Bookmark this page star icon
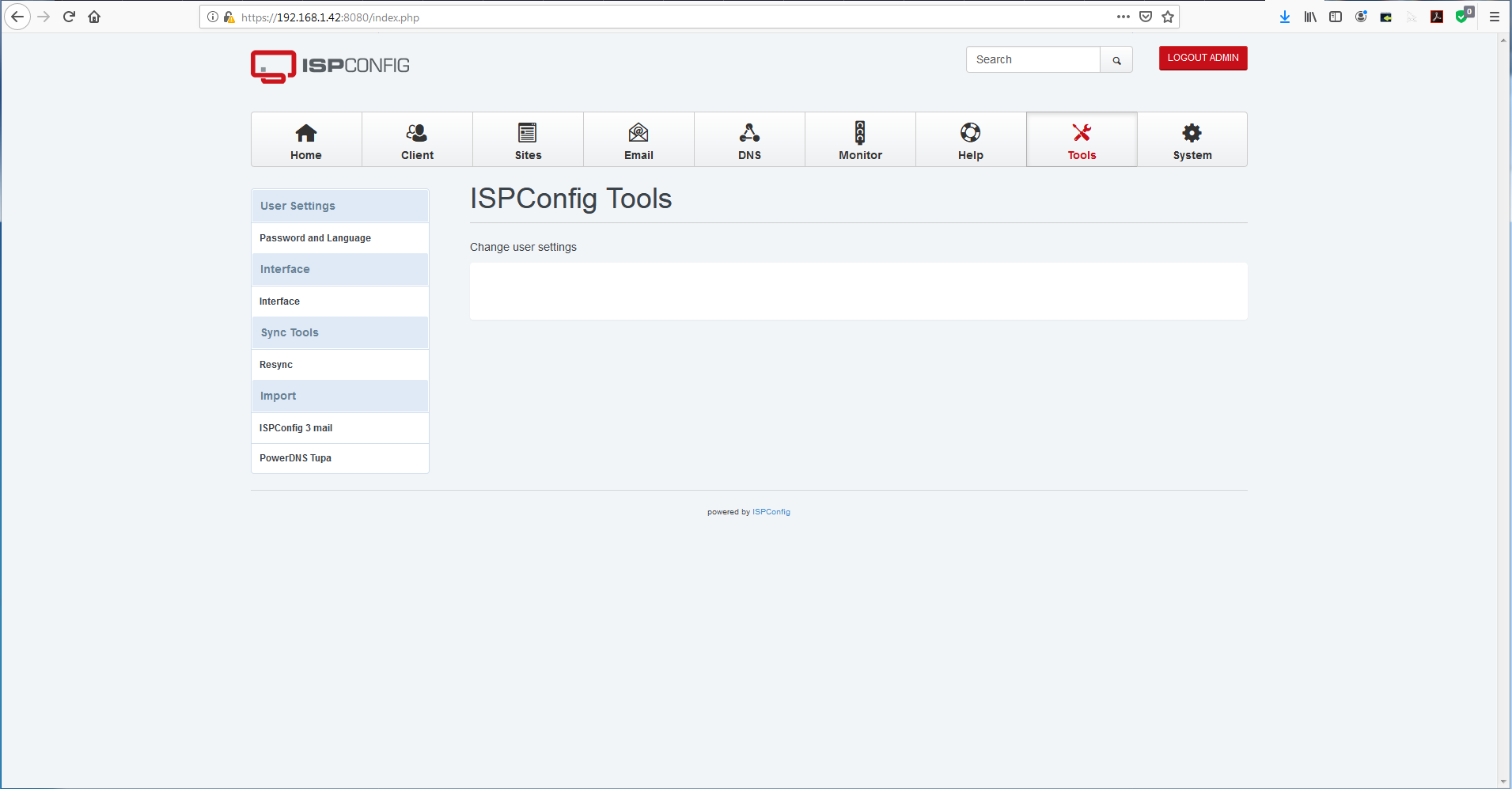Viewport: 1512px width, 789px height. coord(1168,17)
